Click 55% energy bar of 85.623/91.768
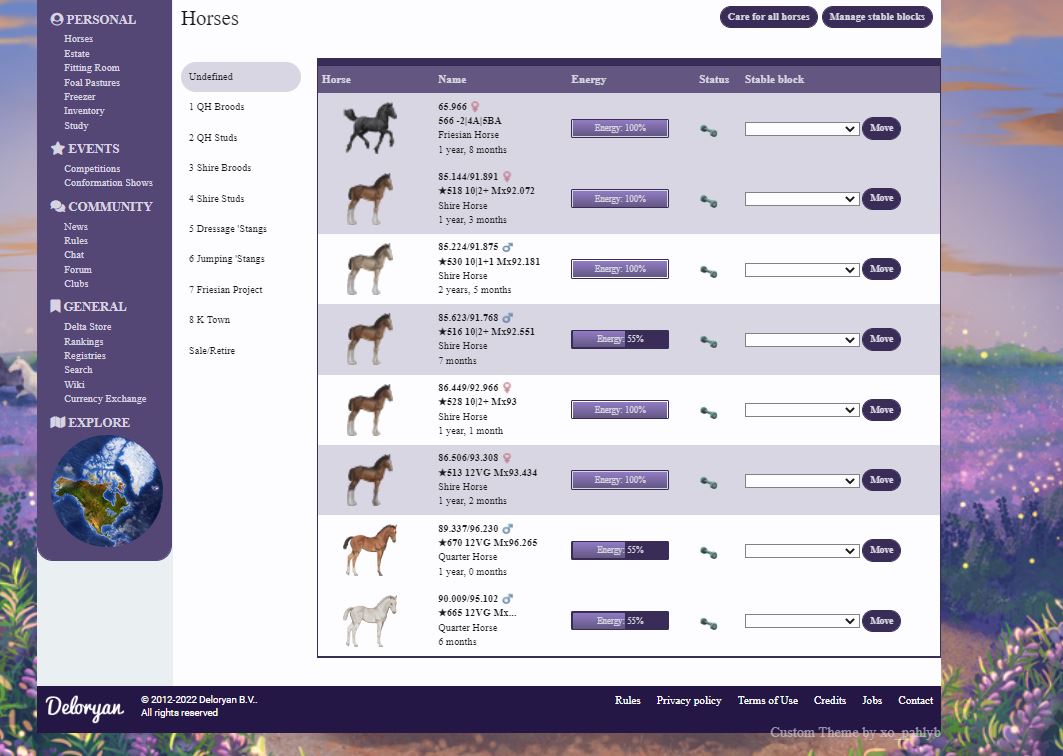Image resolution: width=1063 pixels, height=756 pixels. click(x=620, y=339)
